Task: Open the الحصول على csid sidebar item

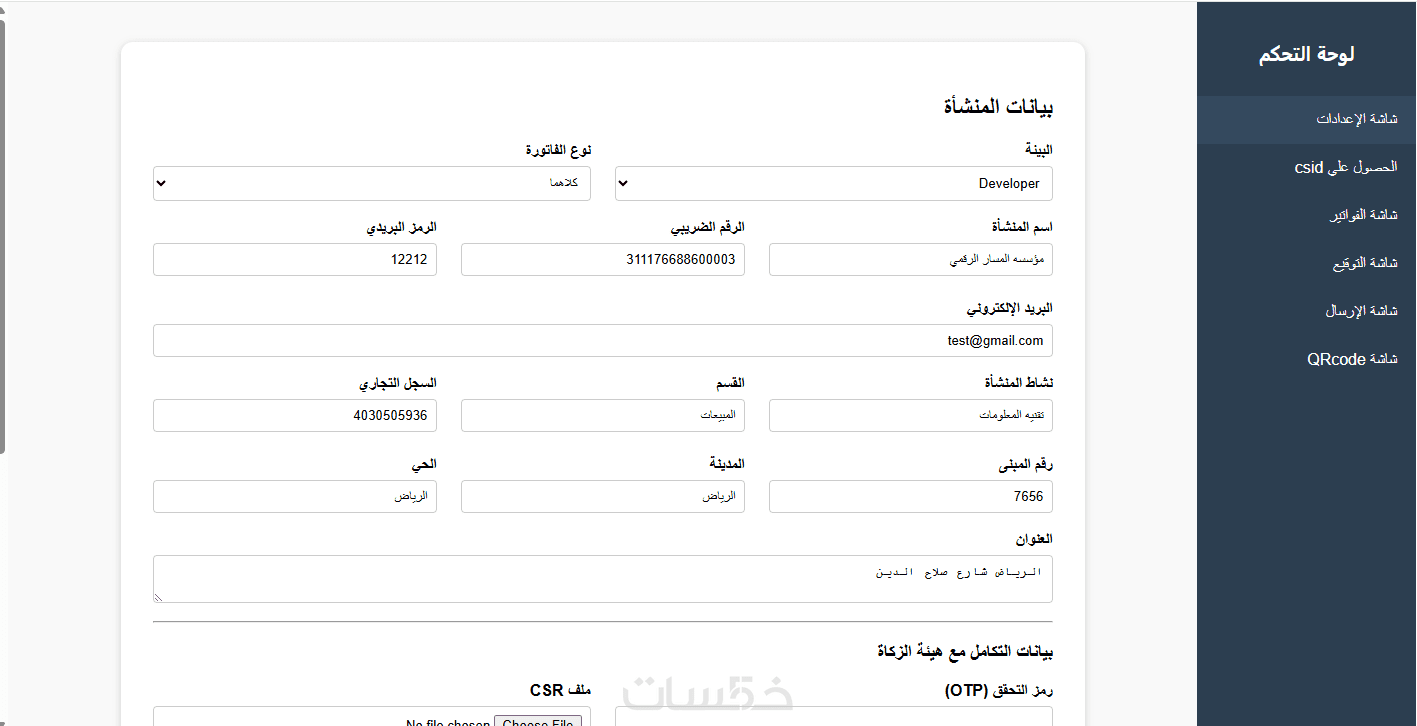Action: click(x=1306, y=167)
